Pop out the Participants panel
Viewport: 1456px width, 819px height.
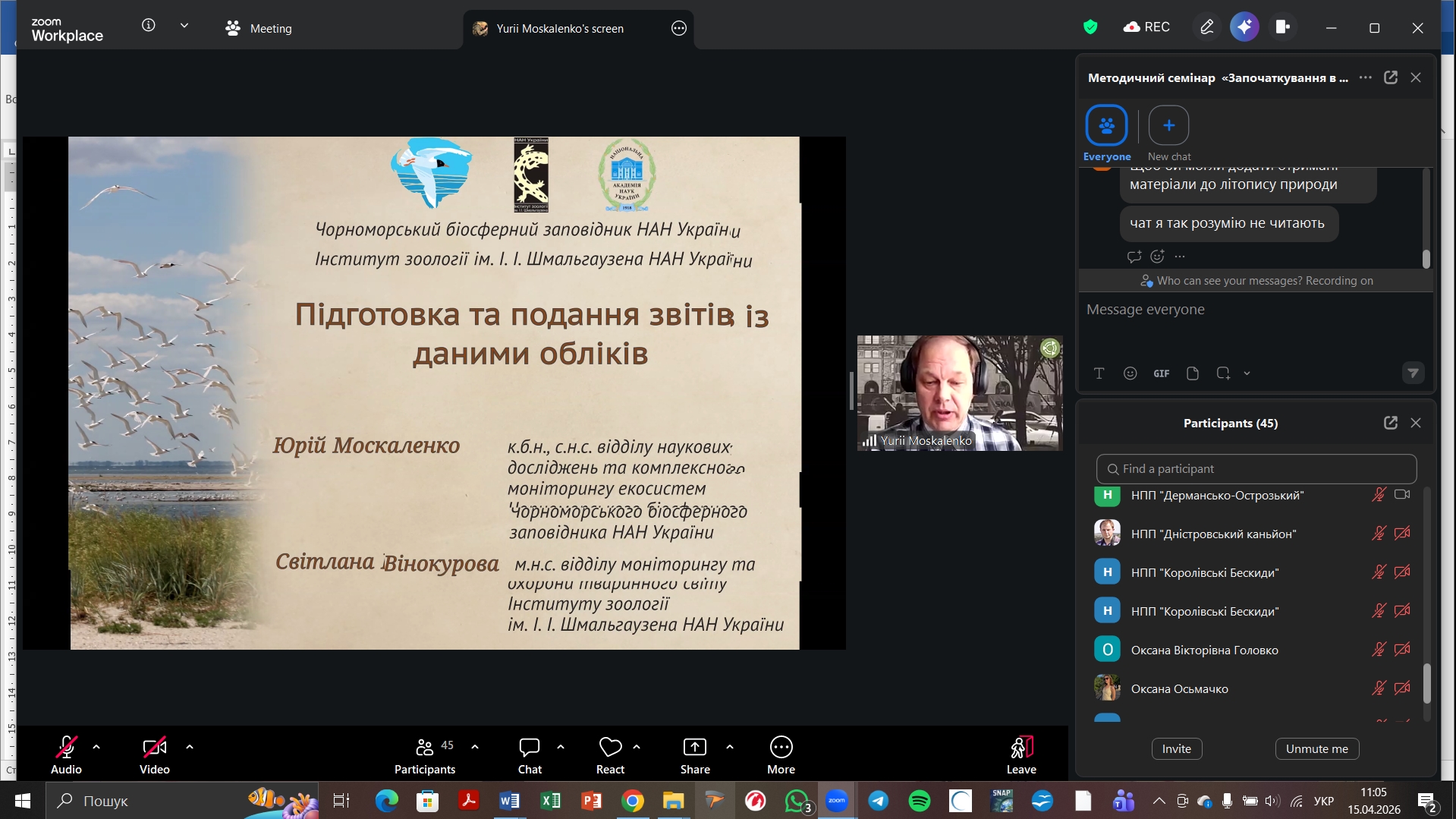(1390, 423)
